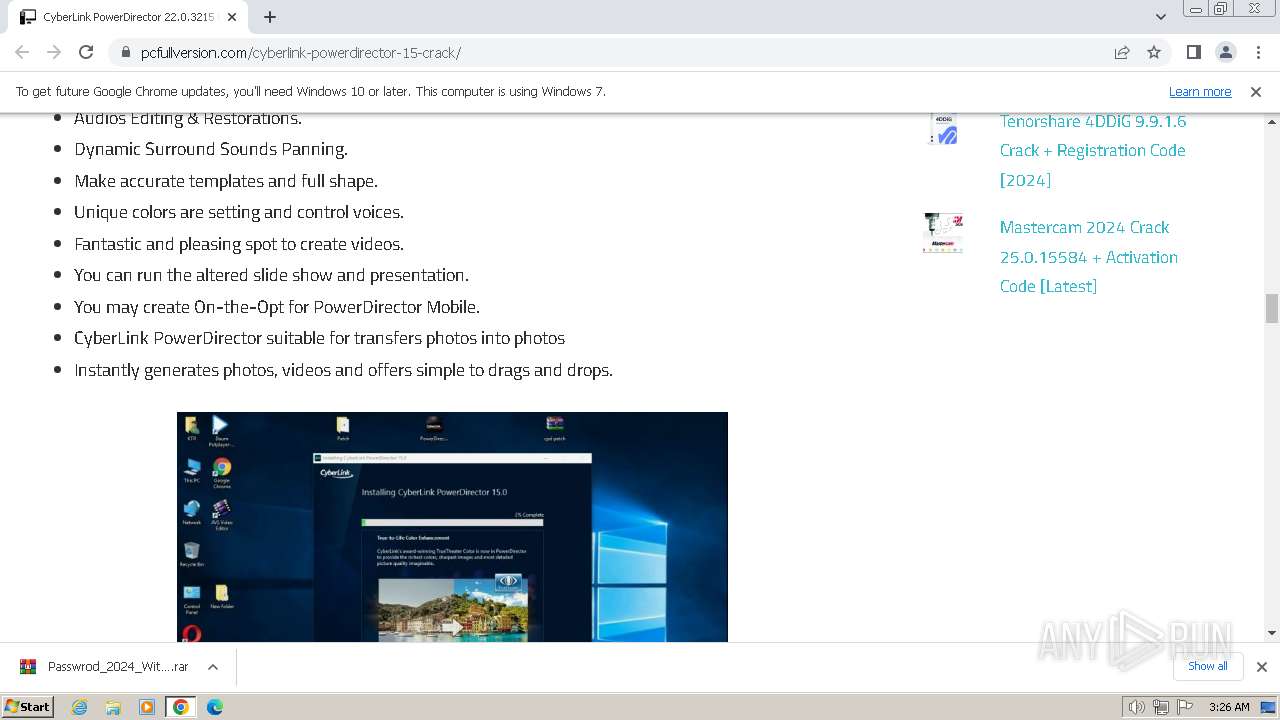Switch to the CyberLink PowerDirector 22.0.3215 tab
1280x720 pixels.
pos(128,17)
